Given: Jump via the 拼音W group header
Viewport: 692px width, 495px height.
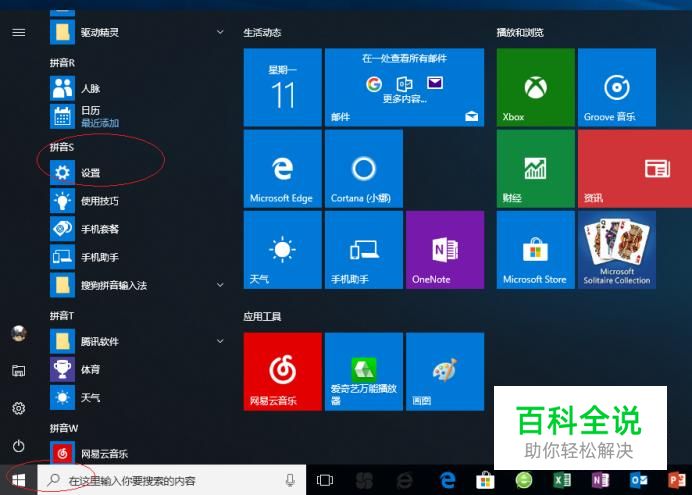Looking at the screenshot, I should coord(64,428).
